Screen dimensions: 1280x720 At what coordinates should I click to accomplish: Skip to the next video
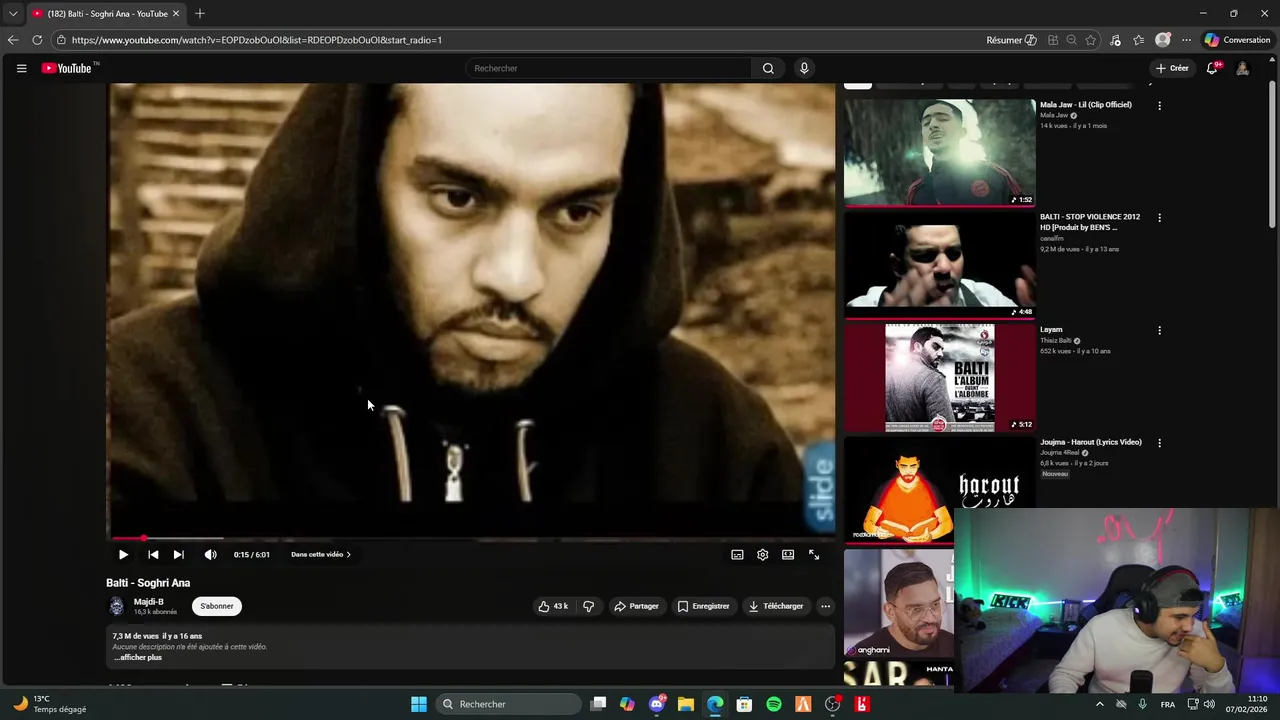pos(178,554)
